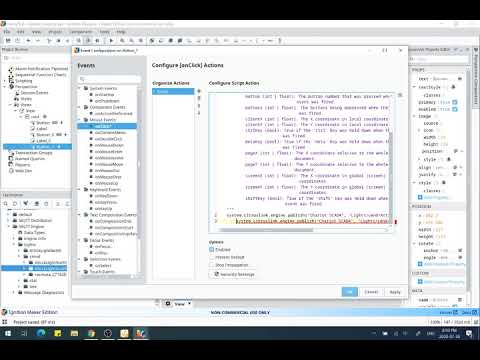480x360 pixels.
Task: Toggle the Enabled checkbox under Options
Action: [x=212, y=249]
